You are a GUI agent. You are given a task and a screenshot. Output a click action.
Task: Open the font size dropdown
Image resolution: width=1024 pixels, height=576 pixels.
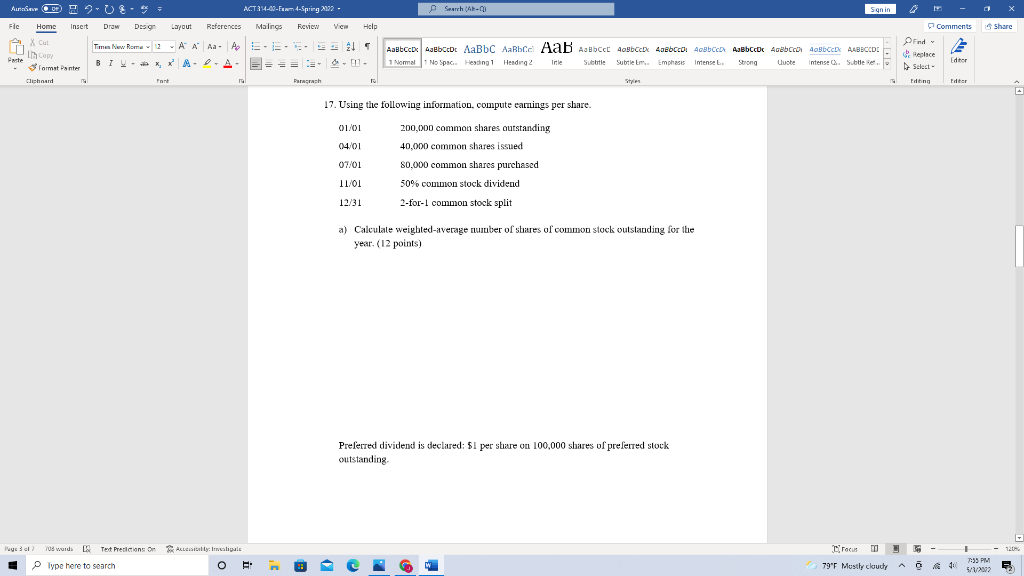coord(172,46)
